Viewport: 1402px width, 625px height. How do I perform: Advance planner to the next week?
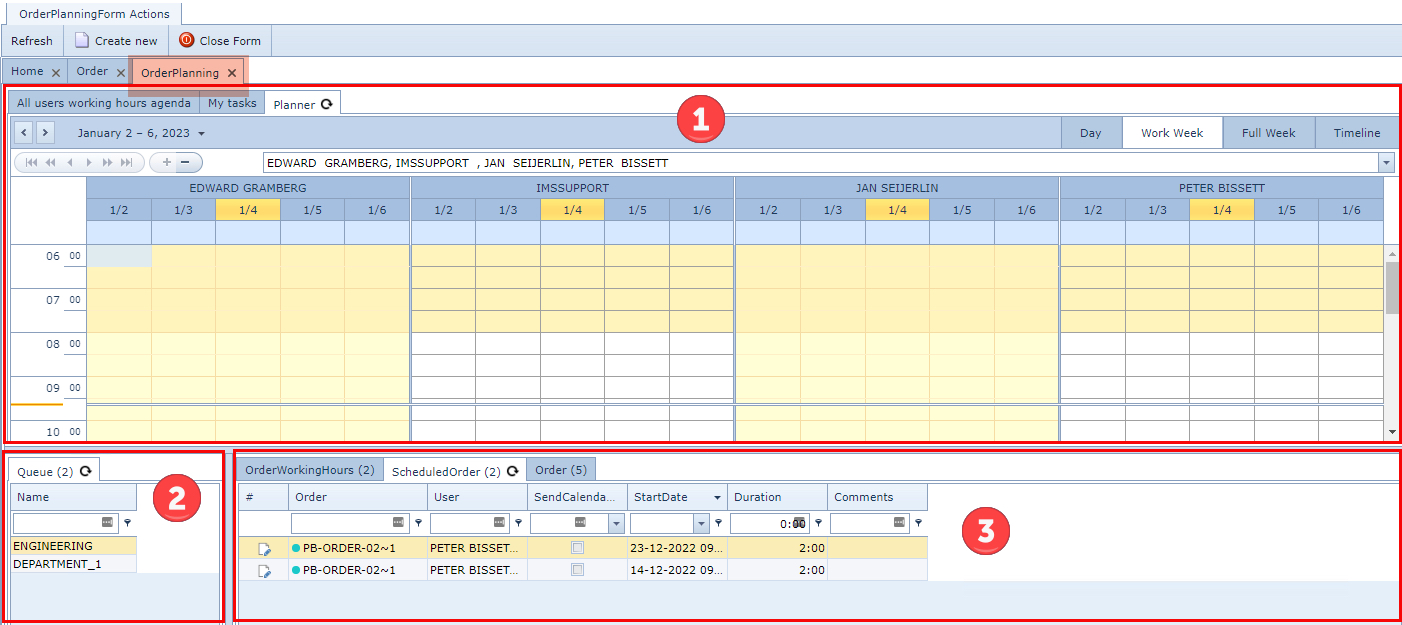click(x=45, y=133)
